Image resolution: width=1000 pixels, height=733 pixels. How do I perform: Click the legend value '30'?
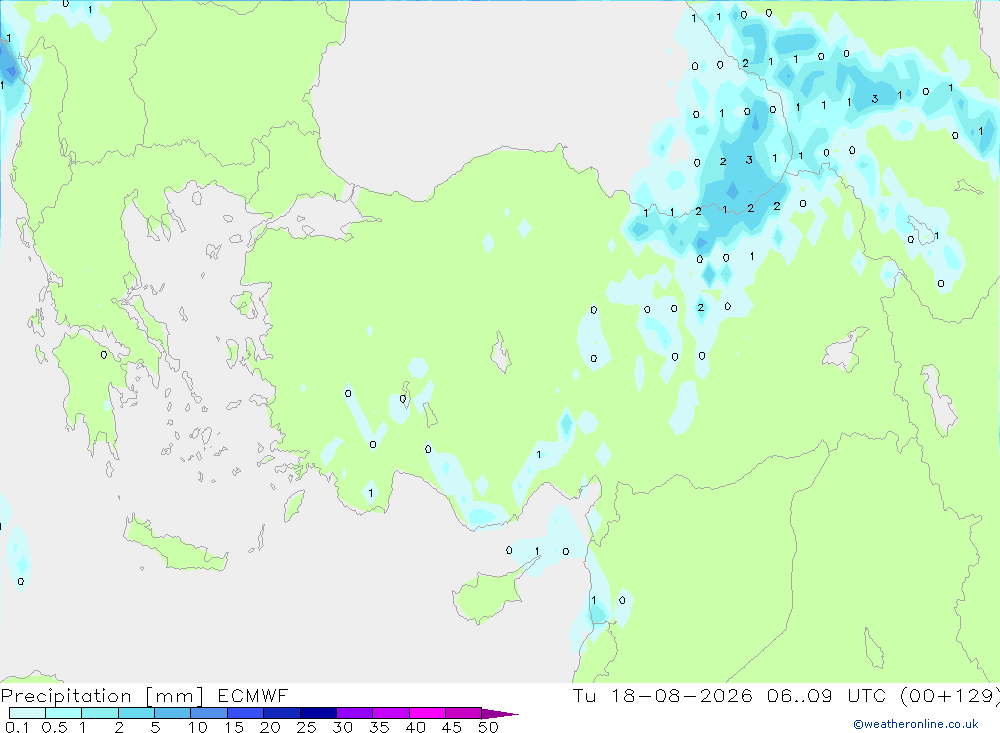(x=342, y=727)
